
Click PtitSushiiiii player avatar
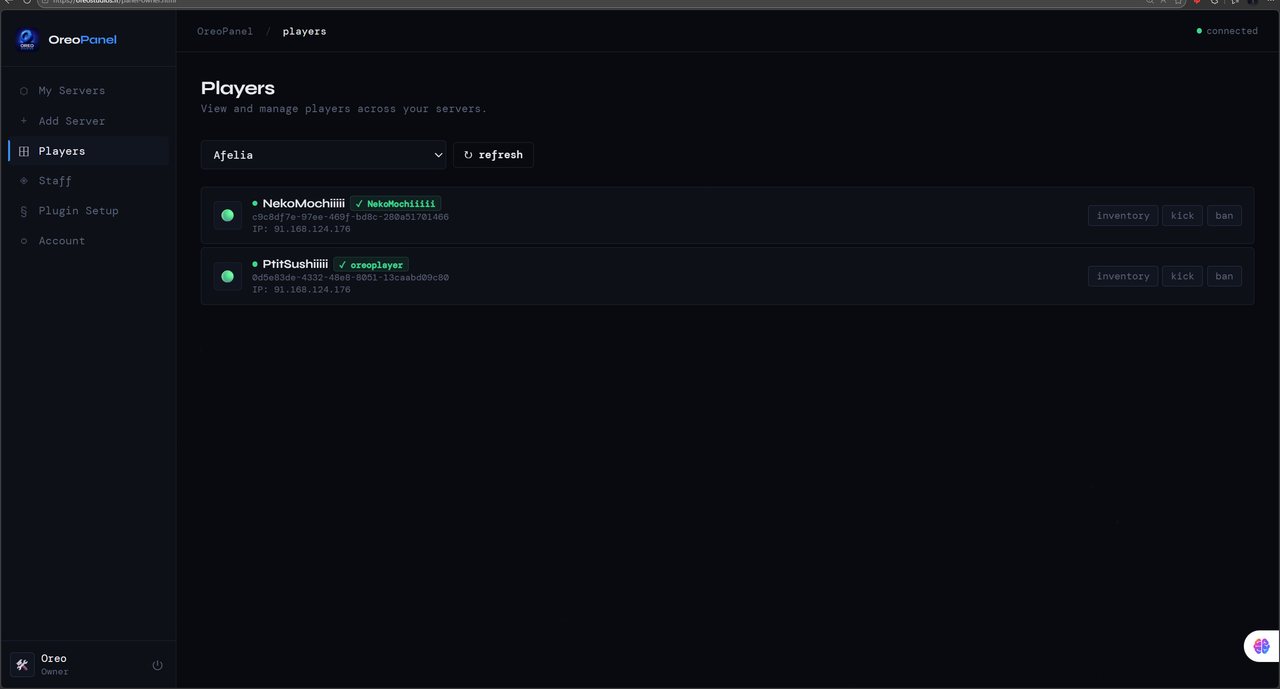[227, 276]
